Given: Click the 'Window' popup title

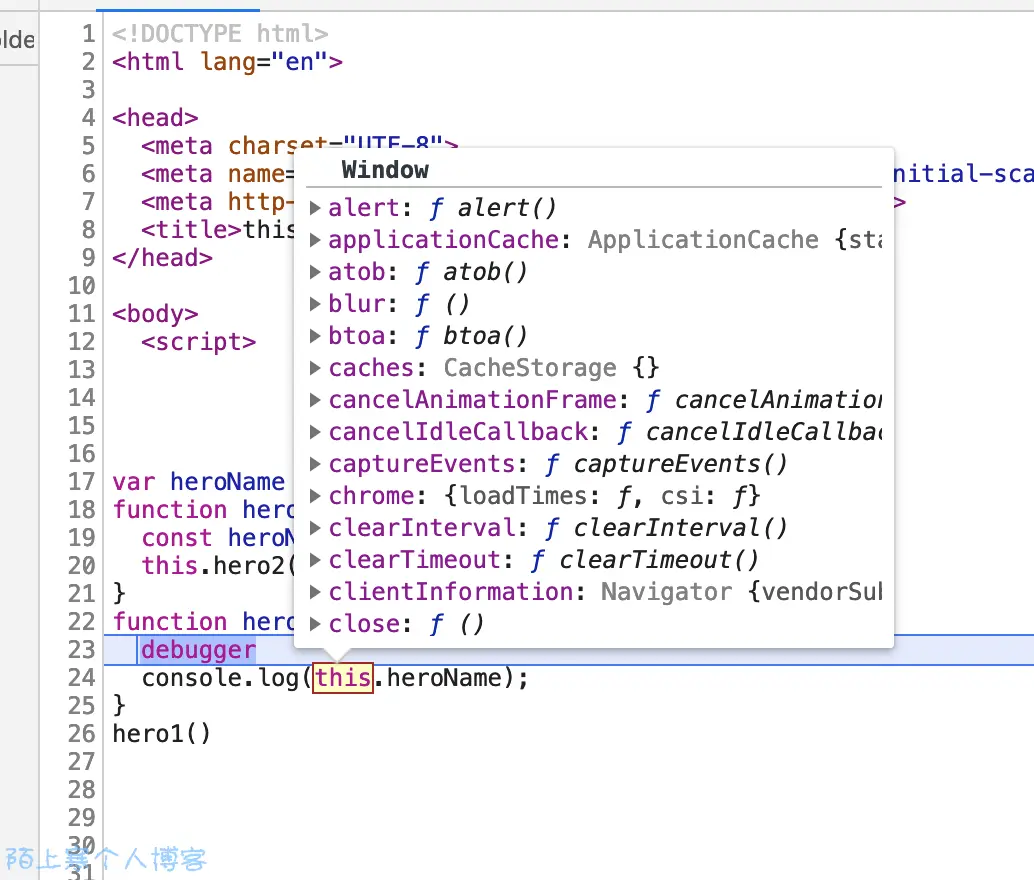Looking at the screenshot, I should click(385, 170).
